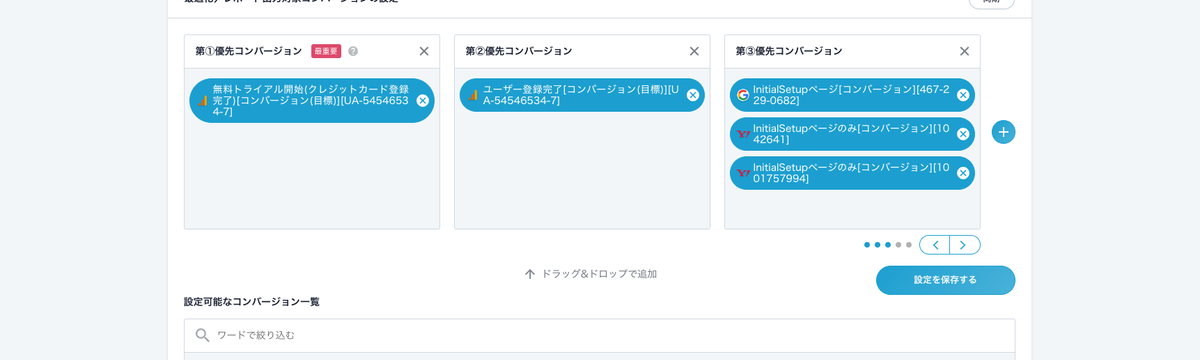Click Yahoo icon on 1001757994 chip
Screen dimensions: 1200x360
(743, 173)
